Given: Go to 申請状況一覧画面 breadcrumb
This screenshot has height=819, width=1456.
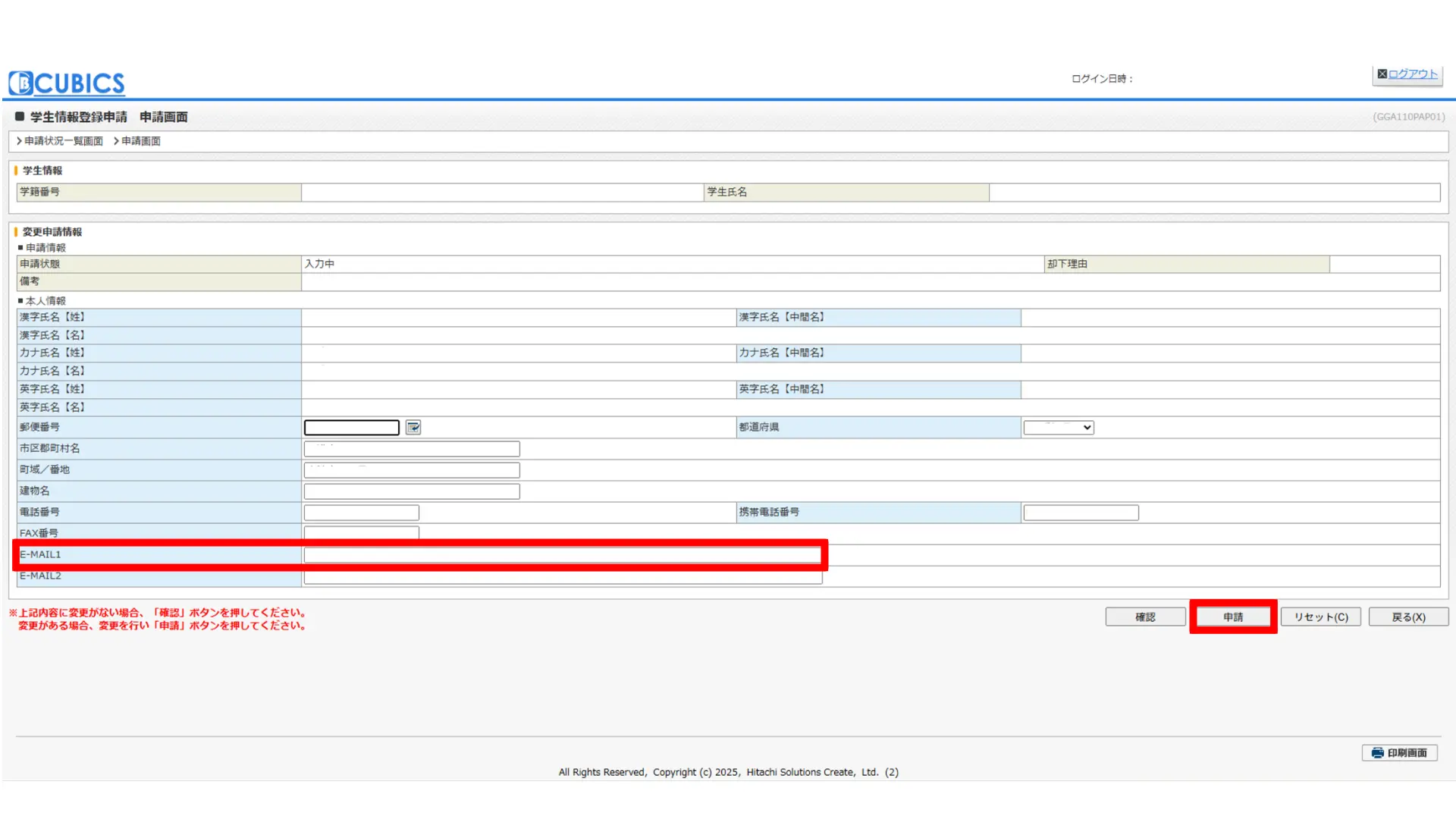Looking at the screenshot, I should coord(63,141).
